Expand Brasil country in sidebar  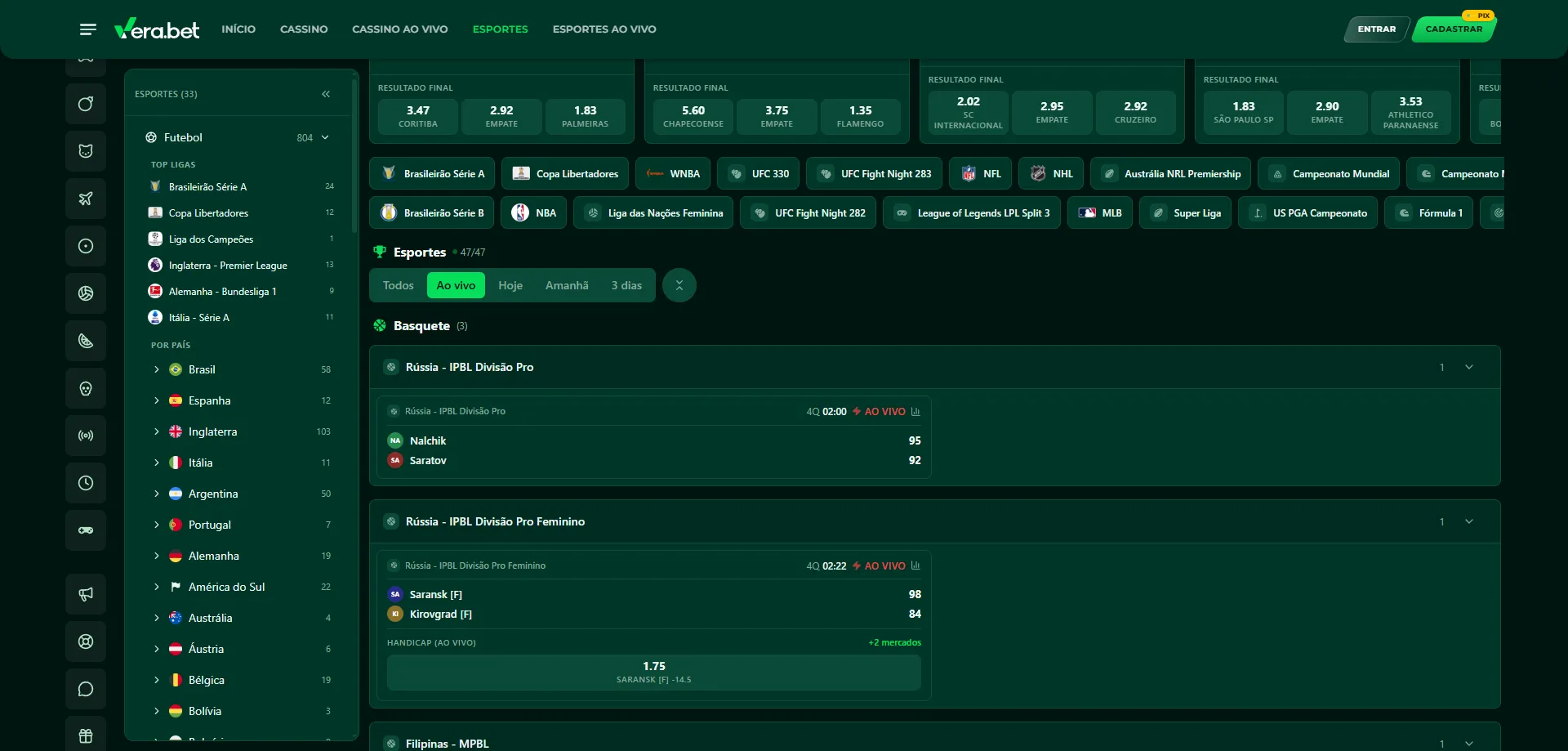pyautogui.click(x=157, y=369)
